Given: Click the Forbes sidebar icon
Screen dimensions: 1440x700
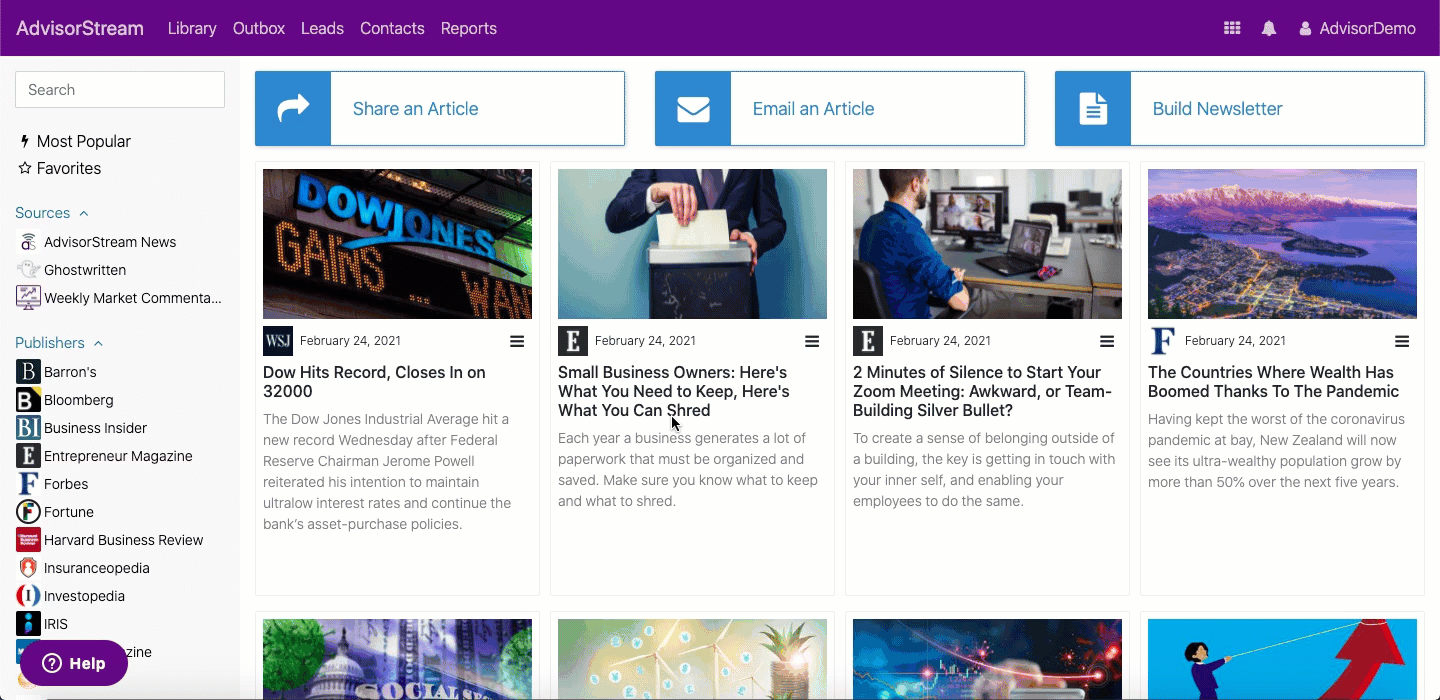Looking at the screenshot, I should point(28,484).
